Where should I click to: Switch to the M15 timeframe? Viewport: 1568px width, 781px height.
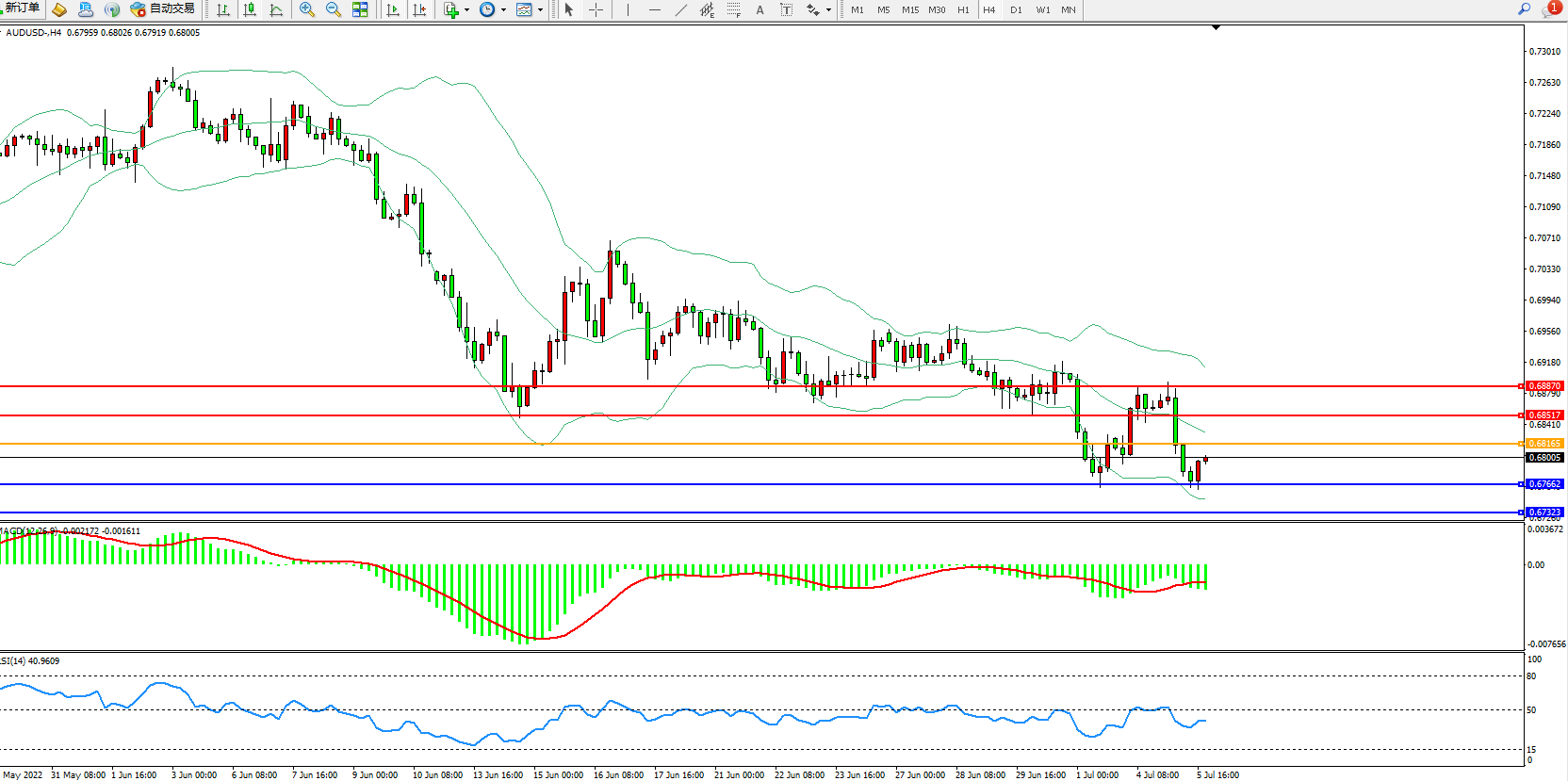[909, 9]
